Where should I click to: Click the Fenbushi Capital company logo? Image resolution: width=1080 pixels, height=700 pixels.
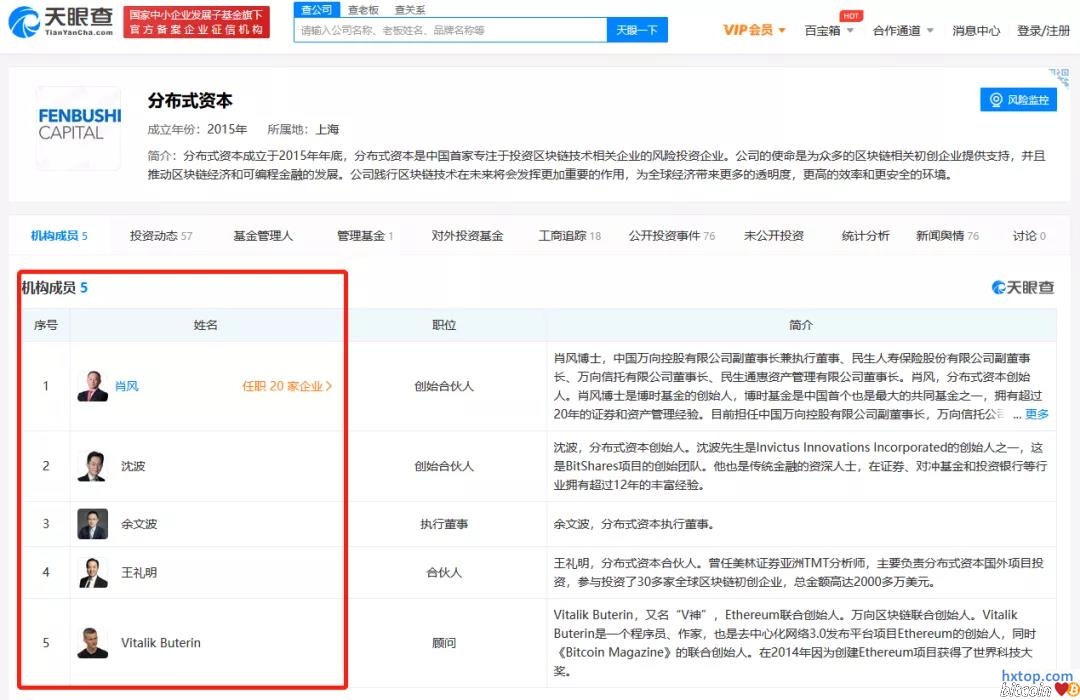[x=79, y=125]
